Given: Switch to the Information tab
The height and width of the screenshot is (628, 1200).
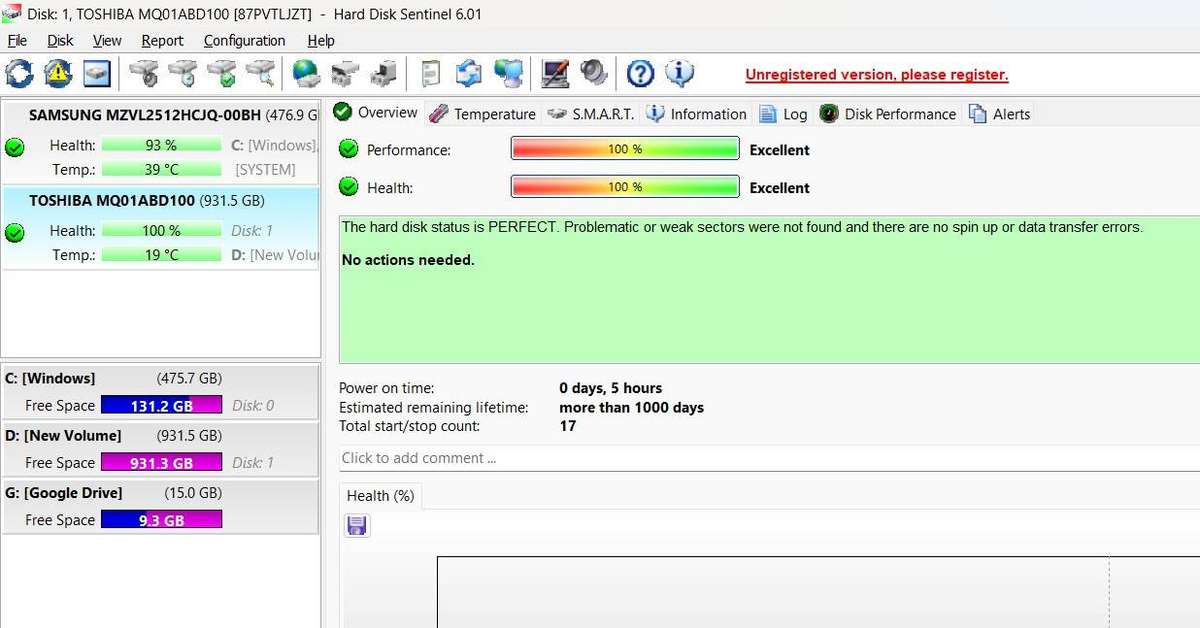Looking at the screenshot, I should (x=697, y=114).
